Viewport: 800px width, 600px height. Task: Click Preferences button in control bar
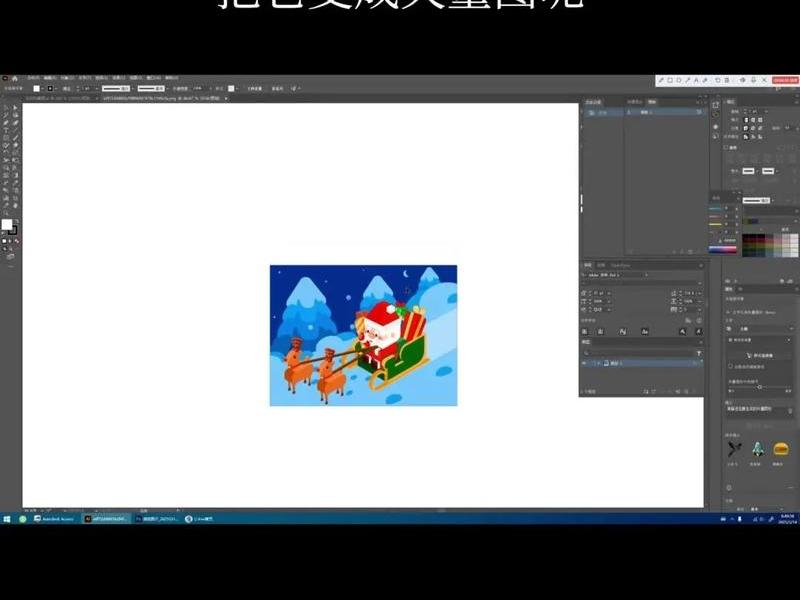coord(277,89)
